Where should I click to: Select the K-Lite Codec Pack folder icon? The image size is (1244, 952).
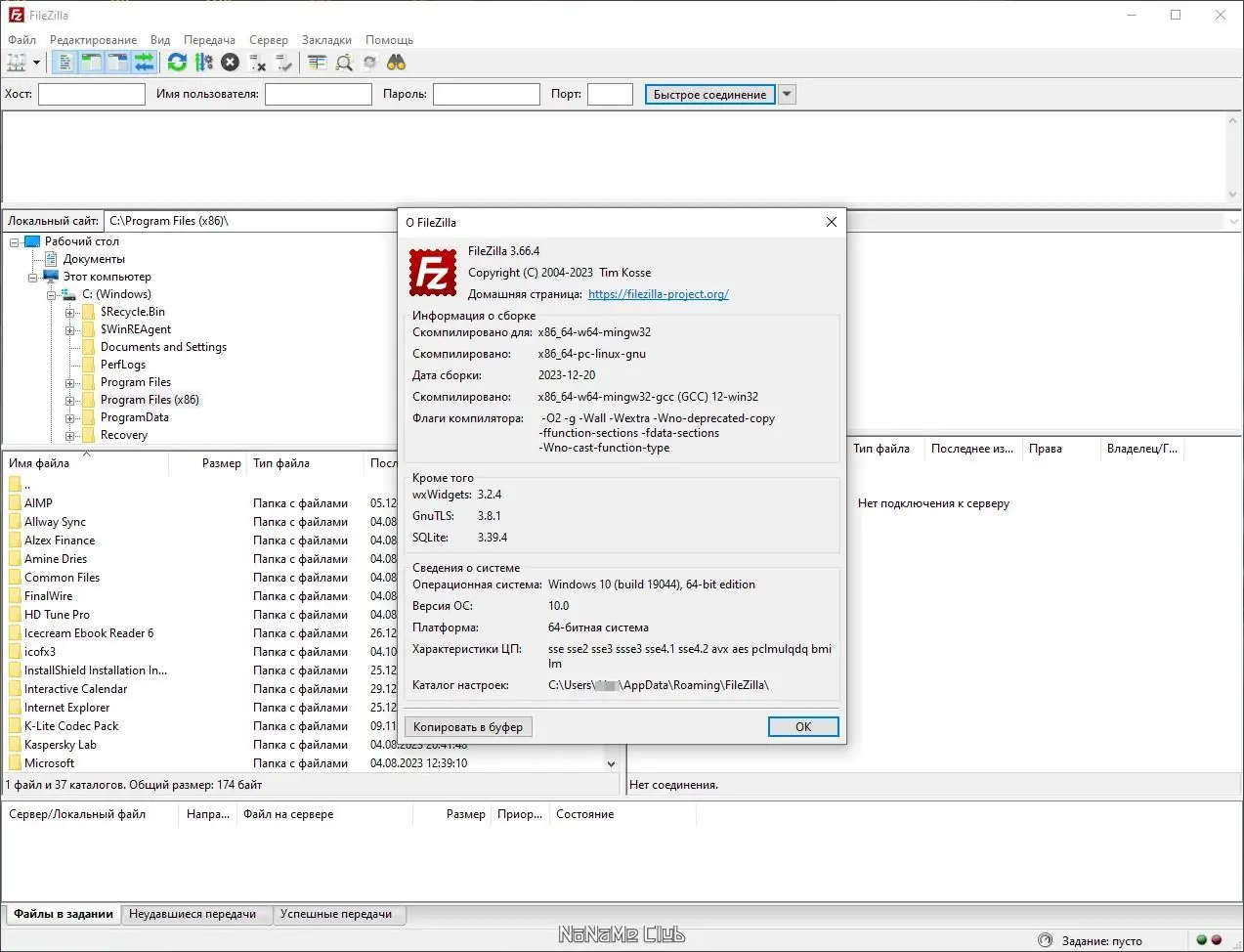point(15,726)
